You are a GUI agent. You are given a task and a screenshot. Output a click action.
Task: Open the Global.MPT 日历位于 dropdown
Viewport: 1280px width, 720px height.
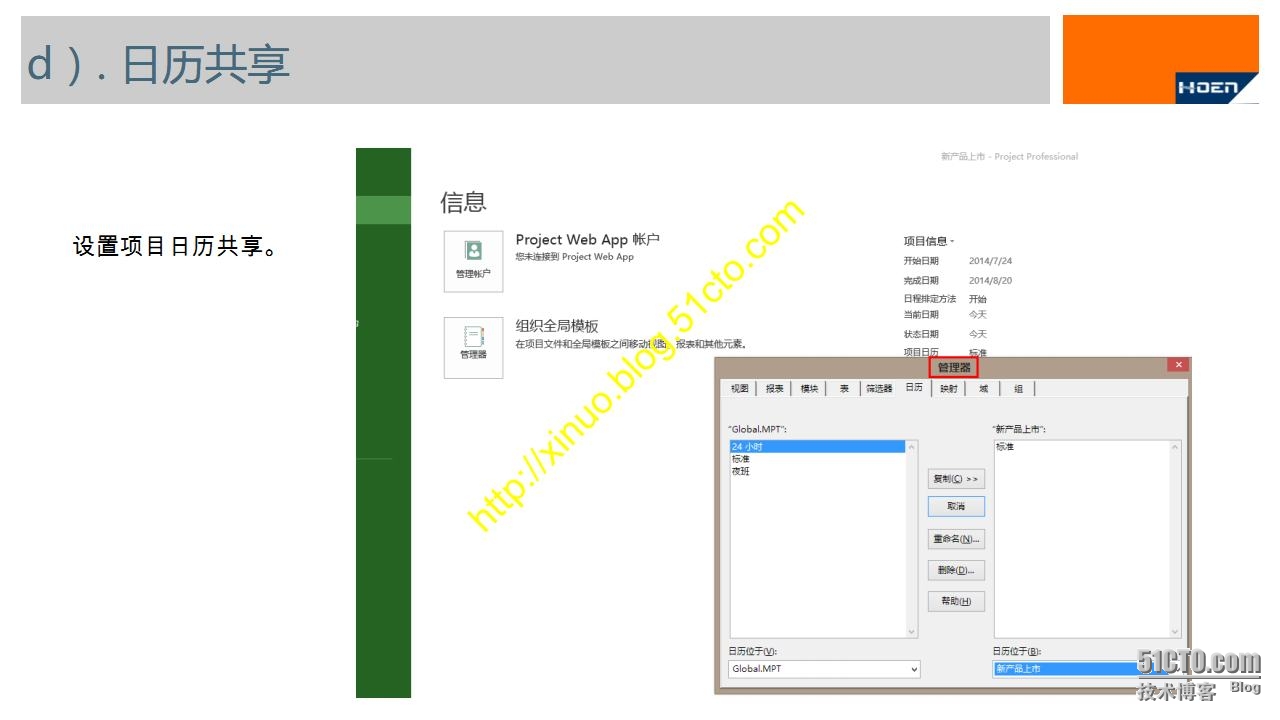click(x=824, y=669)
